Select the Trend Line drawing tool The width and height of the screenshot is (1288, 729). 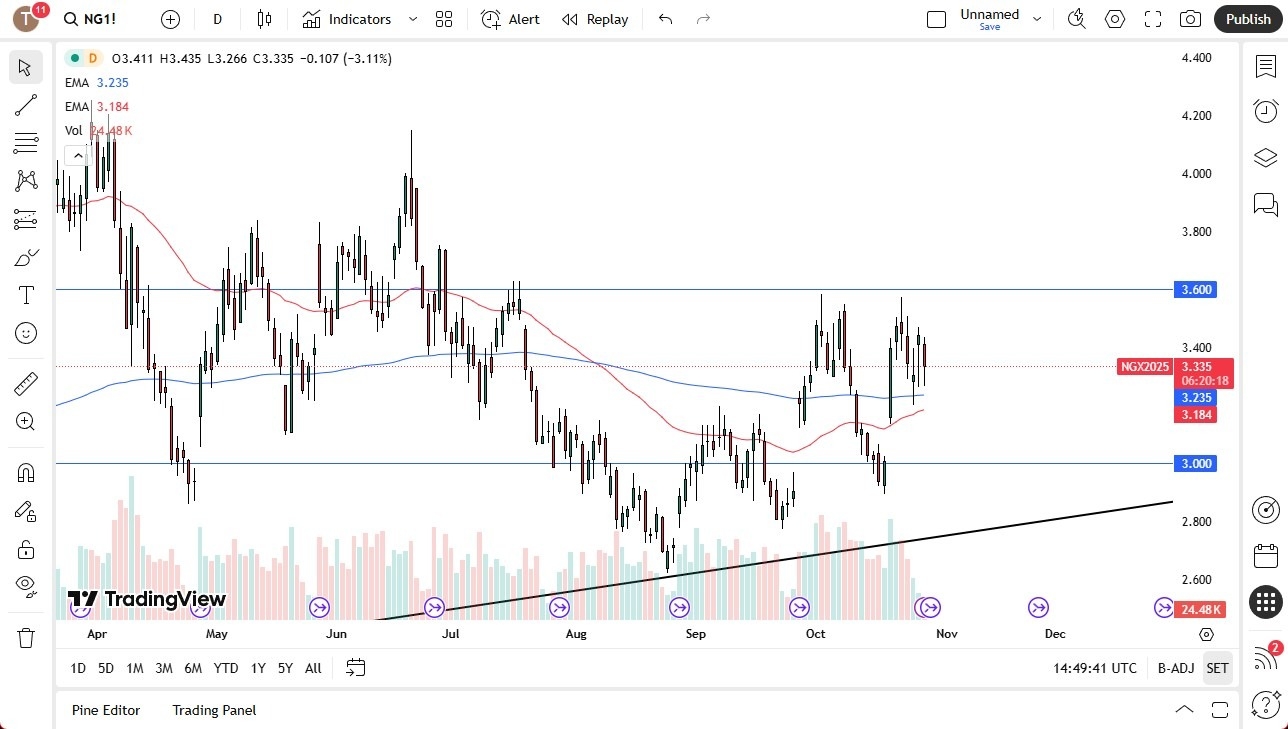(26, 105)
